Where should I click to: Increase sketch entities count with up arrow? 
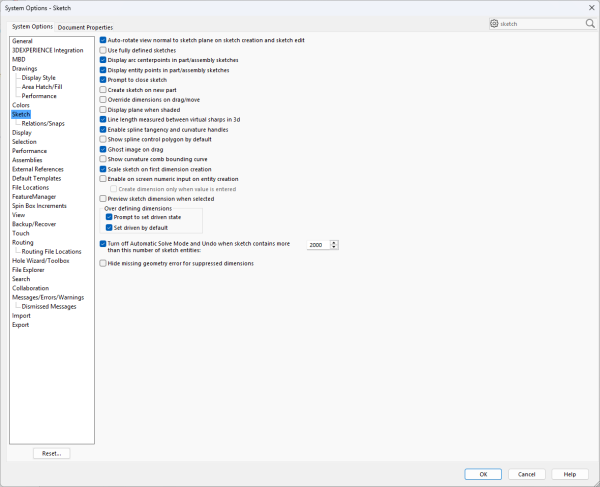[x=334, y=242]
